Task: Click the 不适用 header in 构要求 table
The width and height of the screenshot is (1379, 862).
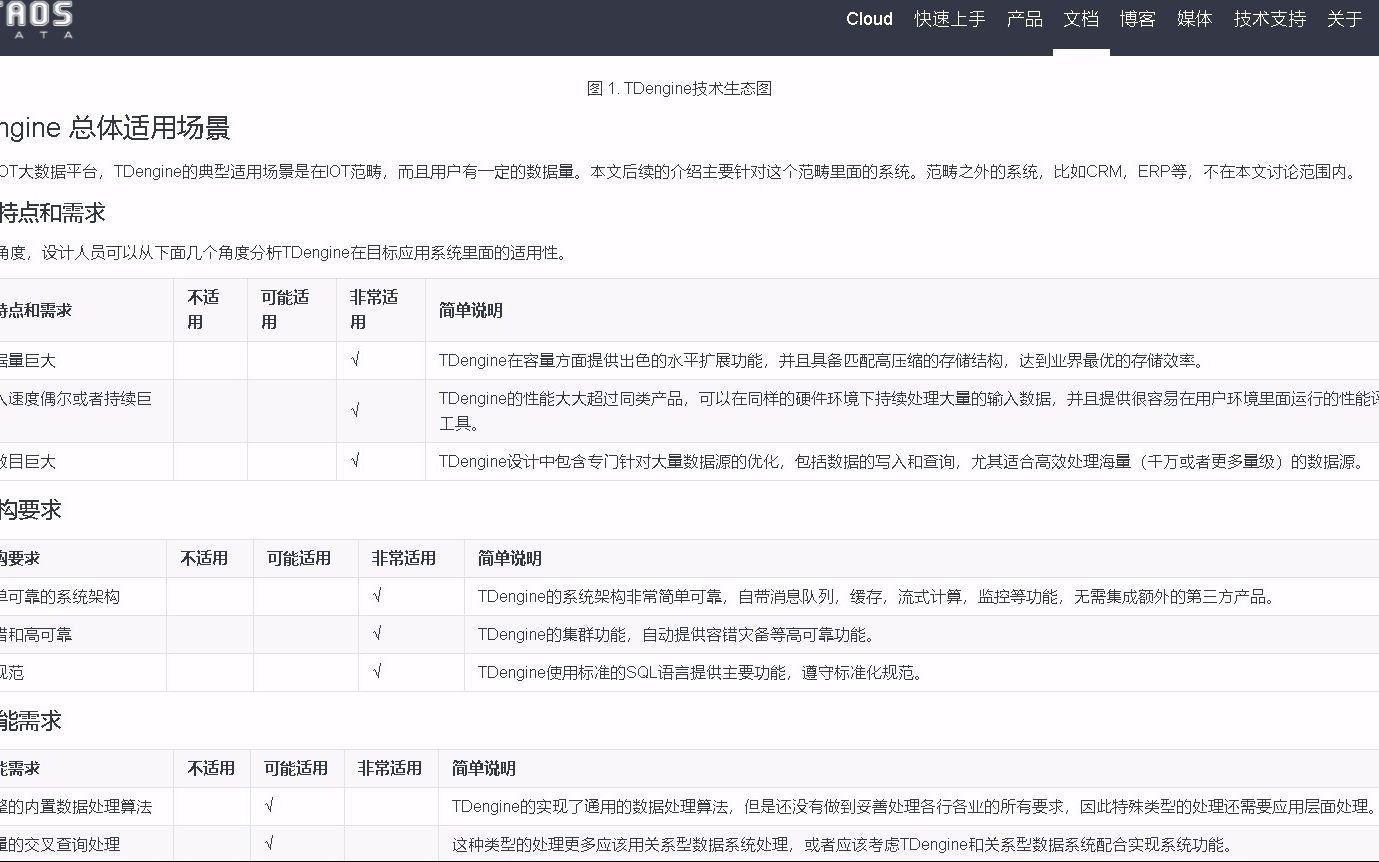Action: pos(204,558)
